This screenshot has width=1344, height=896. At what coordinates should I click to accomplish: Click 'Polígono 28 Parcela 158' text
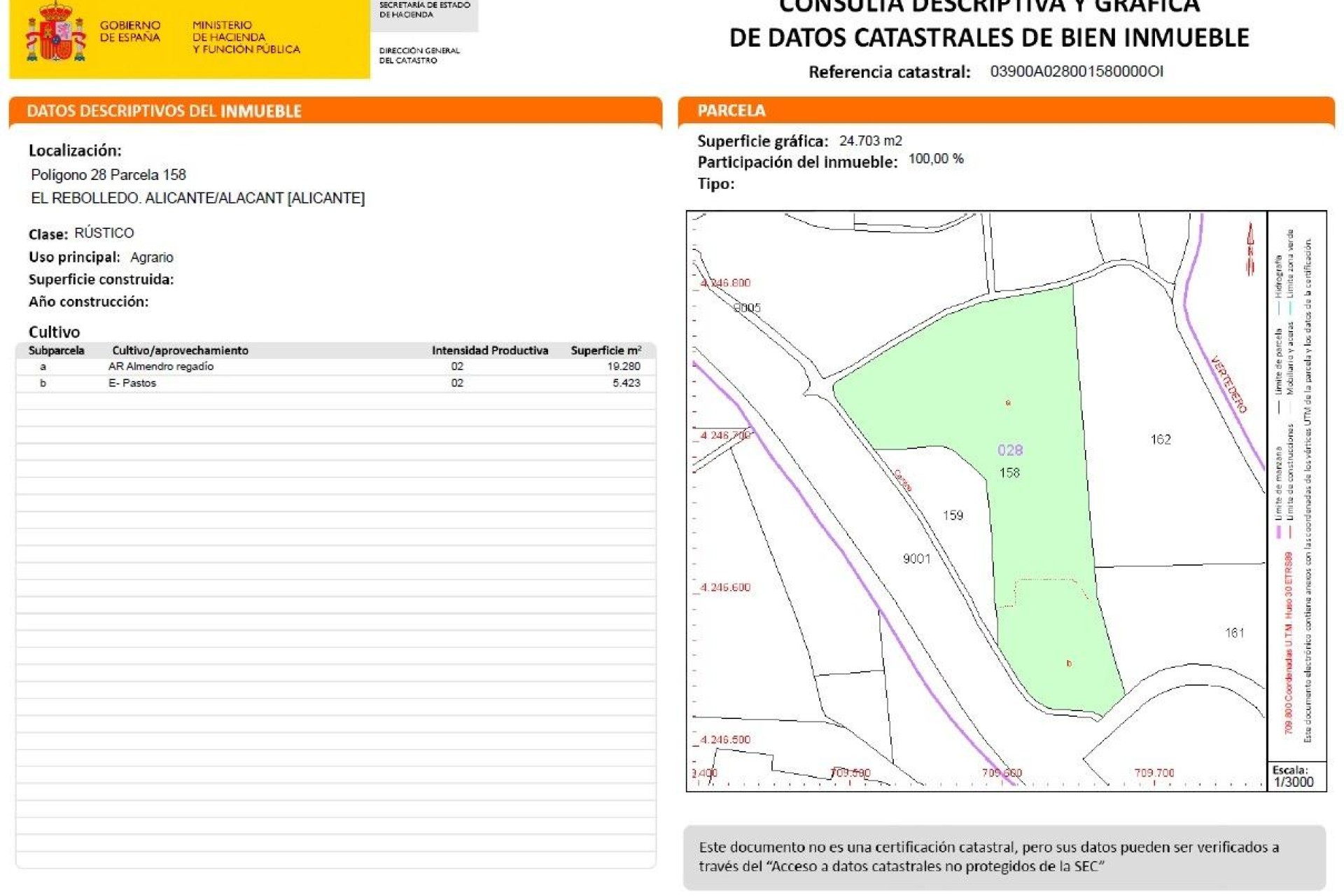108,175
